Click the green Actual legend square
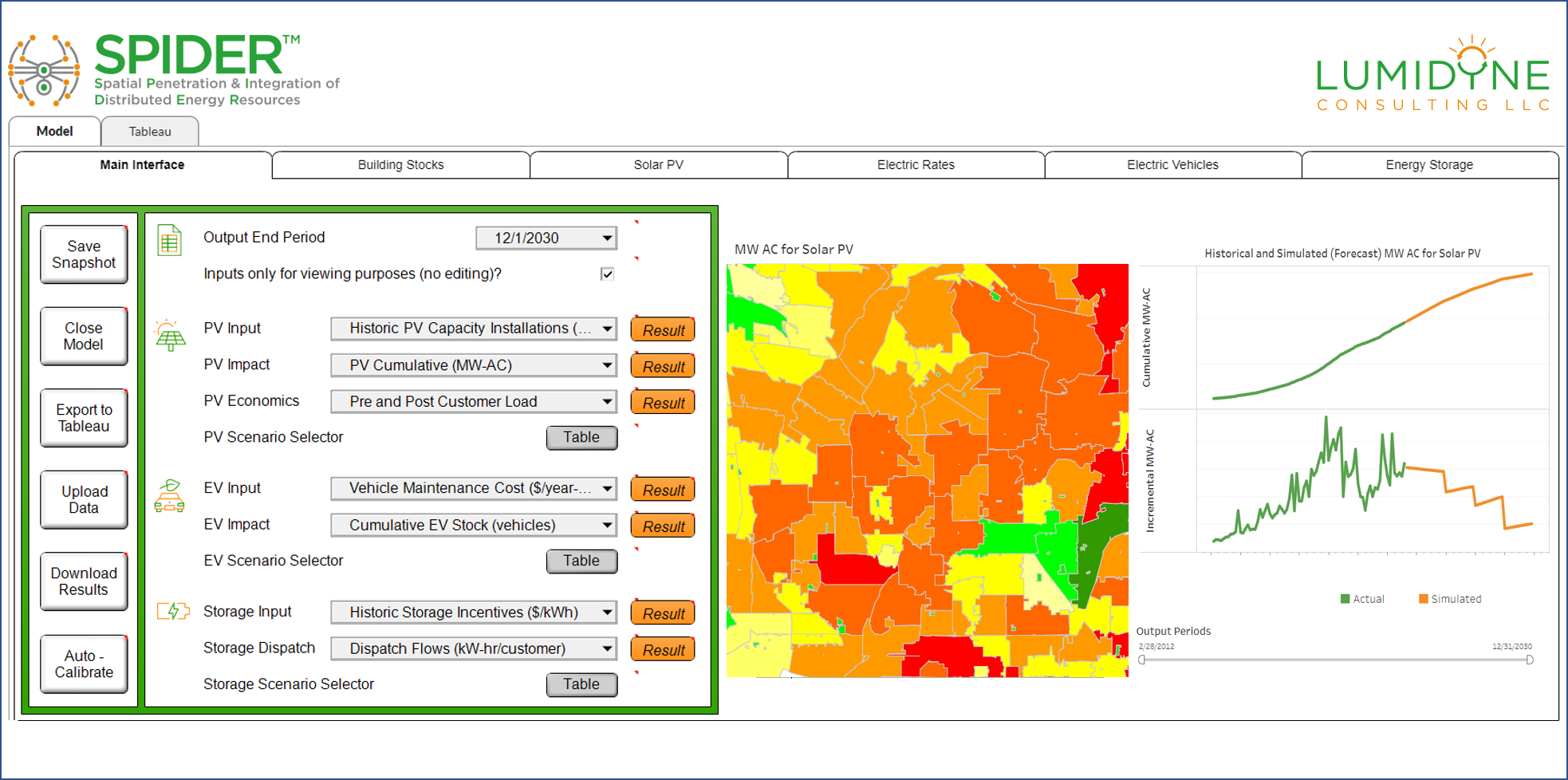Image resolution: width=1568 pixels, height=780 pixels. point(1345,599)
